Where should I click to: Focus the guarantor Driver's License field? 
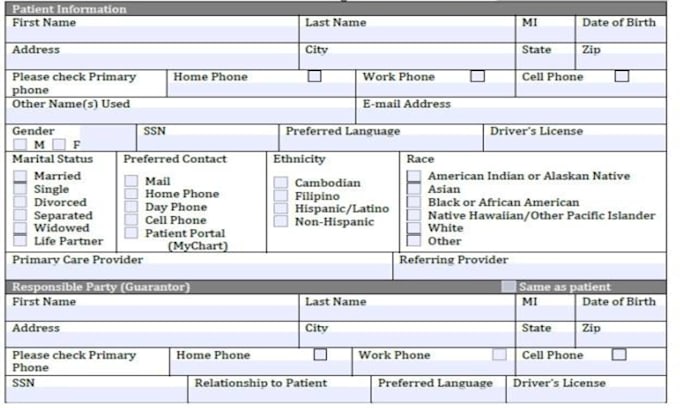pyautogui.click(x=587, y=389)
